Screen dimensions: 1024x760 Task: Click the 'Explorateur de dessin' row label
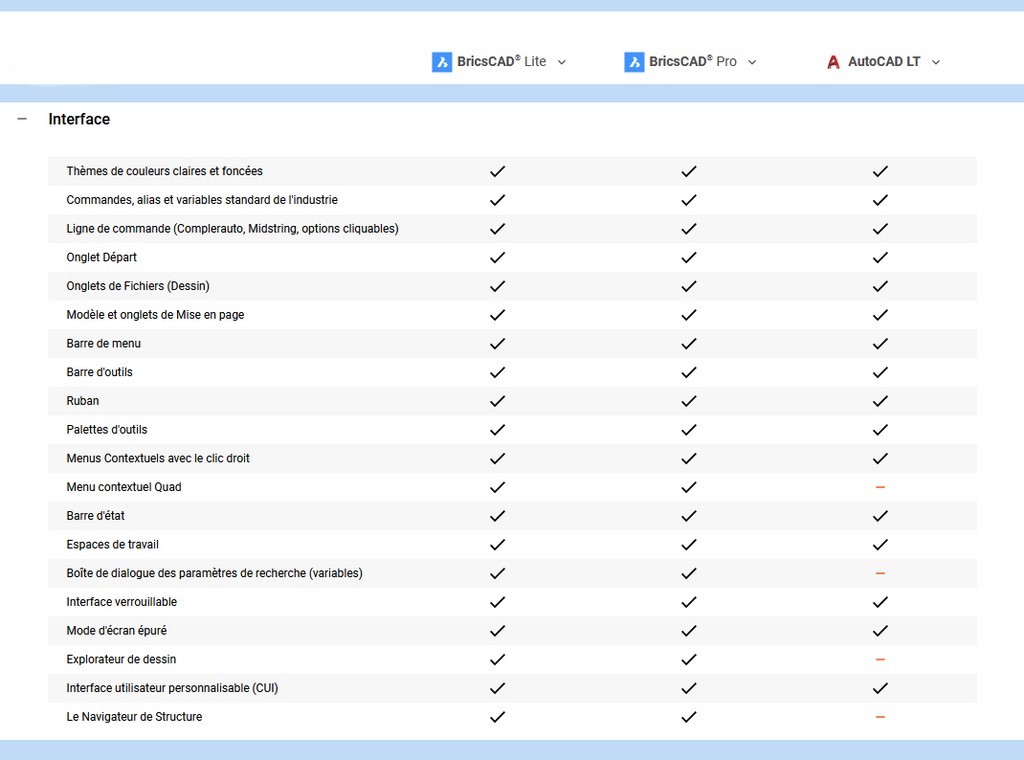[121, 659]
